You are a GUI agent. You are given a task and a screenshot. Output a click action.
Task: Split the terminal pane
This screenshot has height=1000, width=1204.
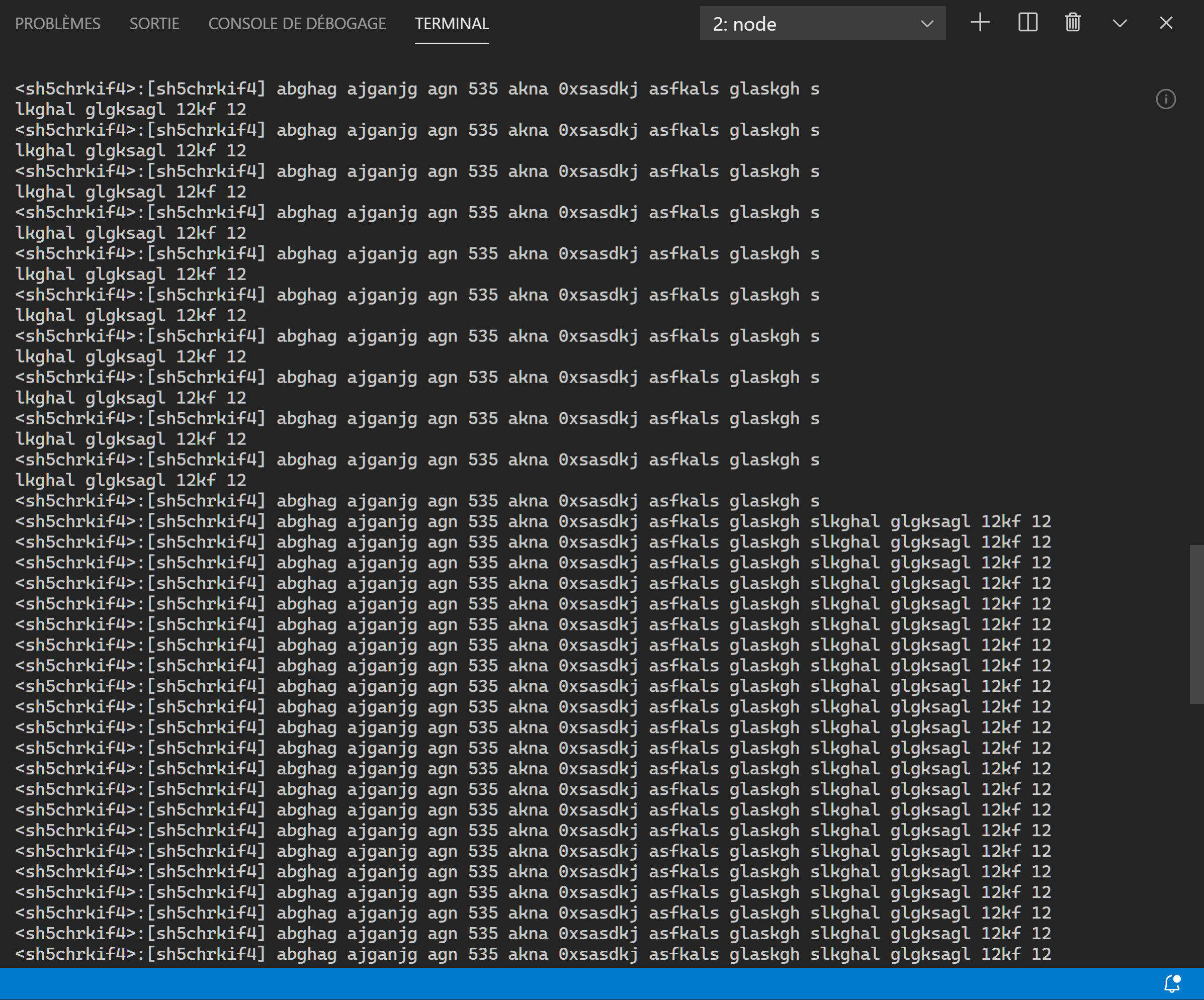tap(1027, 23)
